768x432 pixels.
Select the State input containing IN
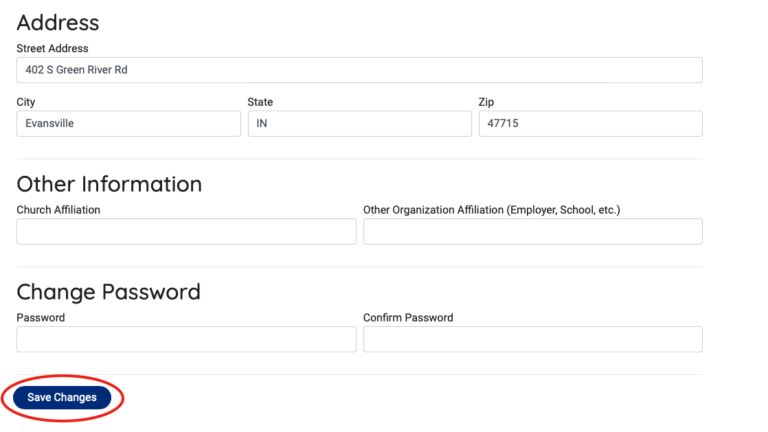tap(359, 124)
